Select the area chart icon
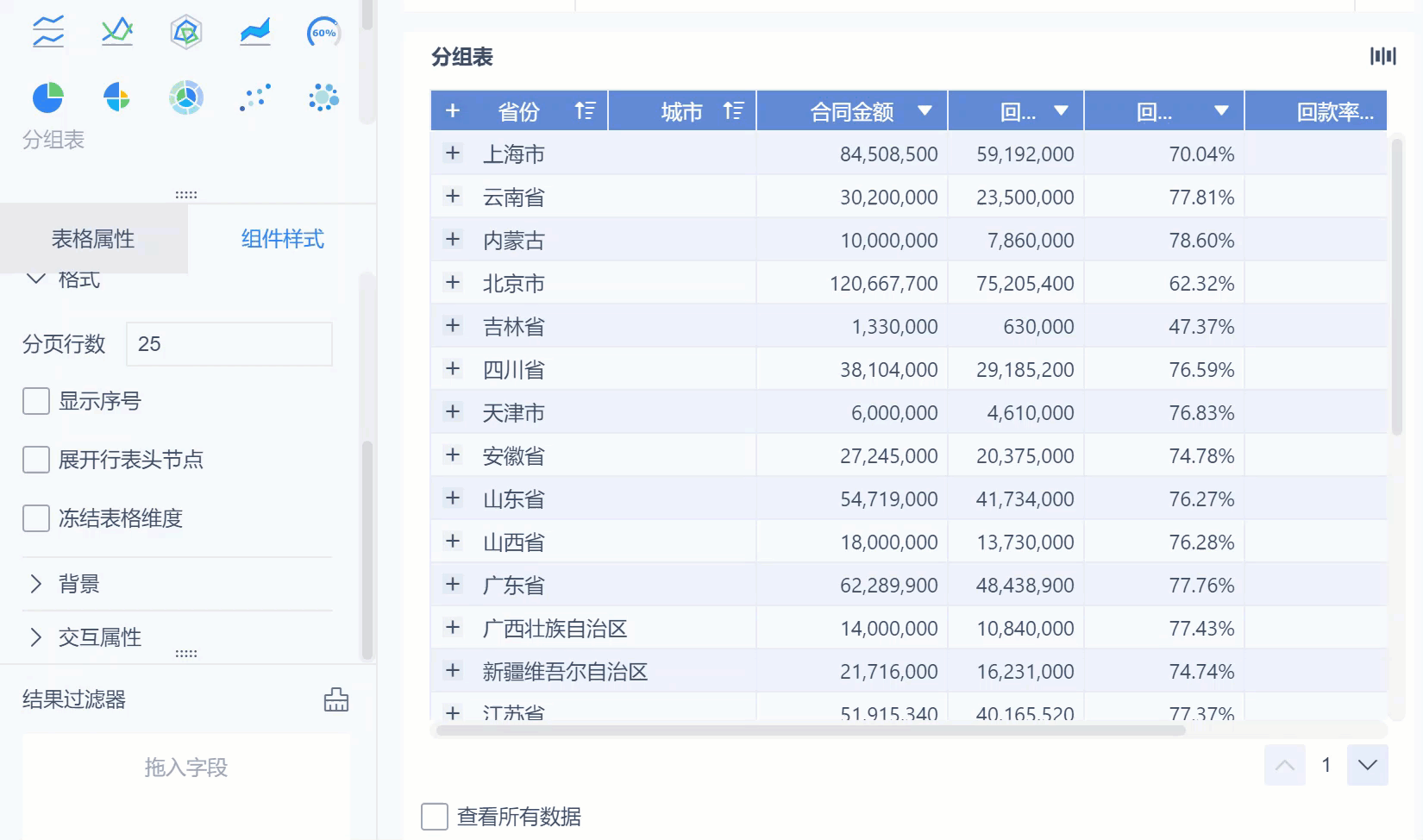 pyautogui.click(x=255, y=32)
